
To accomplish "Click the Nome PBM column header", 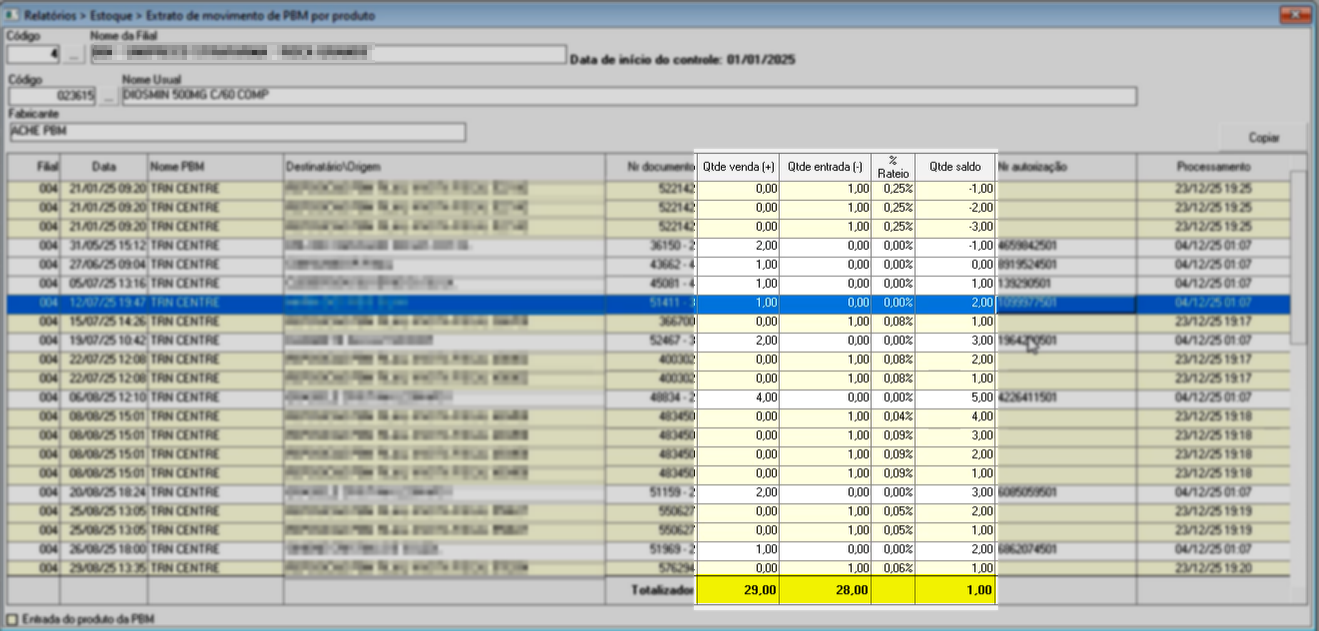I will [x=177, y=166].
